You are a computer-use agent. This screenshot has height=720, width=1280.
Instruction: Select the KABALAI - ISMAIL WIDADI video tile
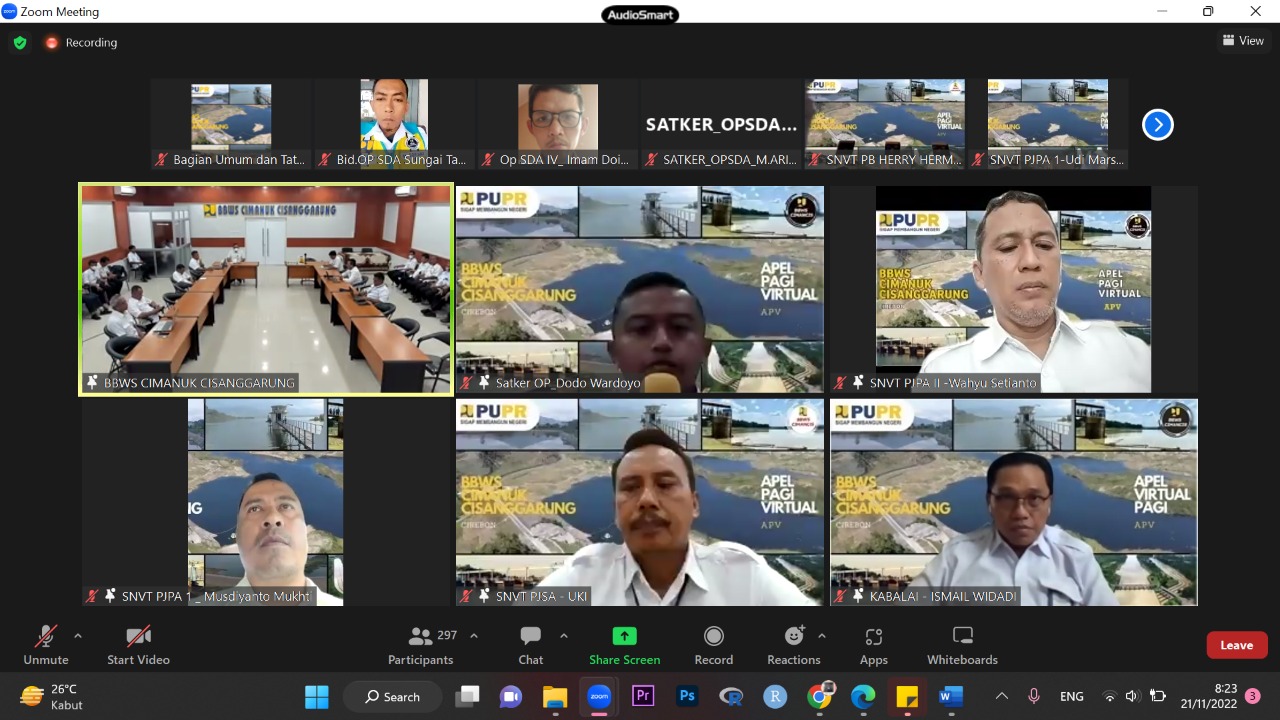(1014, 502)
